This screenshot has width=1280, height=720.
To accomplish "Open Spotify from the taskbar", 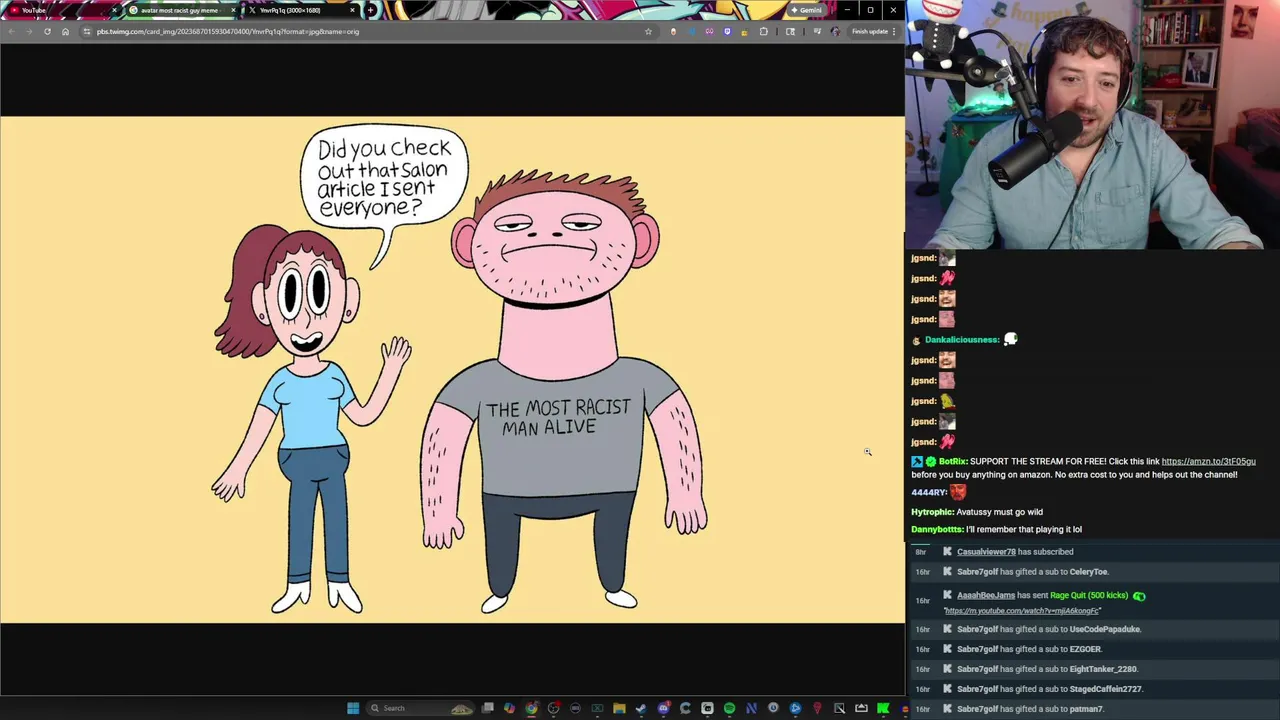I will (730, 708).
